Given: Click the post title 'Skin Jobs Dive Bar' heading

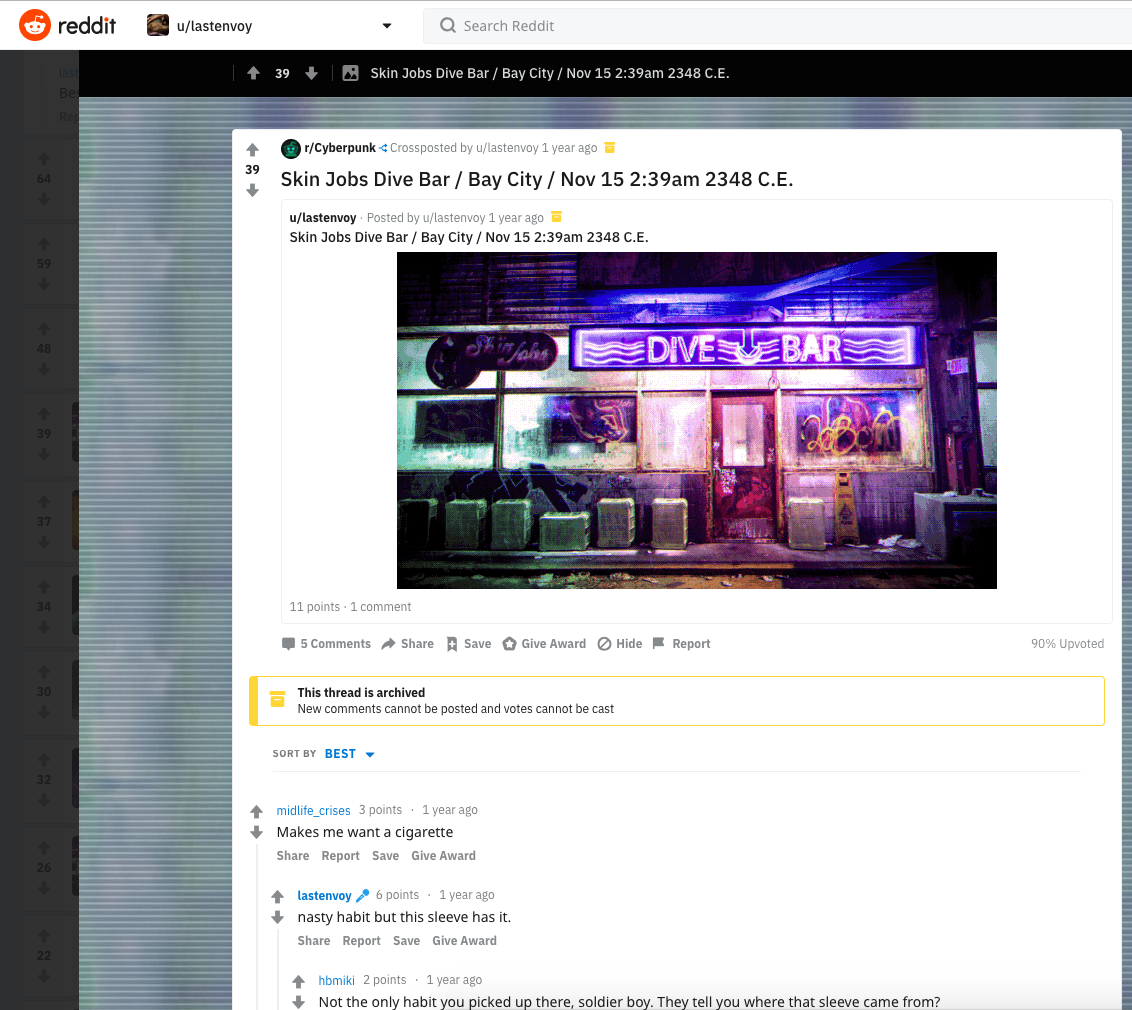Looking at the screenshot, I should click(536, 179).
